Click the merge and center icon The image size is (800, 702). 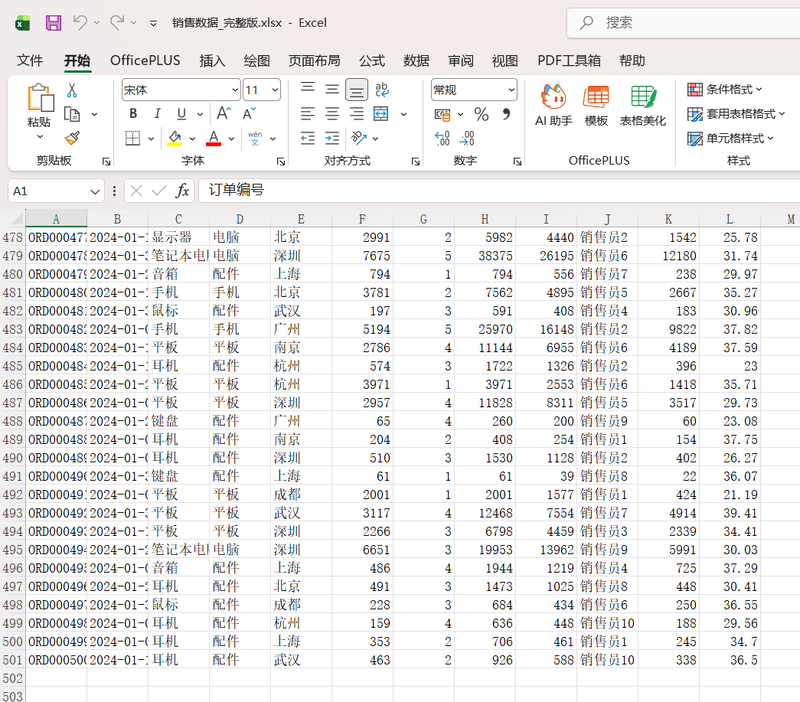[x=381, y=113]
